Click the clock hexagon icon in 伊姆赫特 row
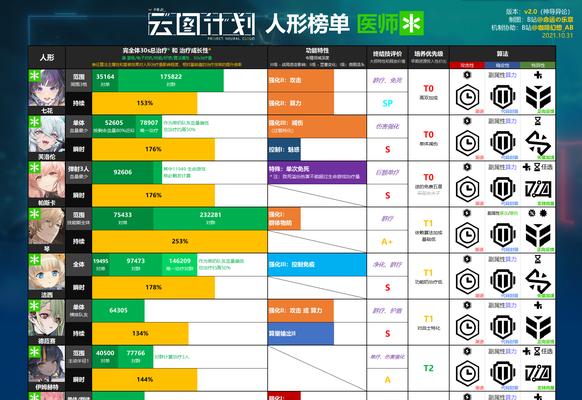582x400 pixels. point(467,373)
